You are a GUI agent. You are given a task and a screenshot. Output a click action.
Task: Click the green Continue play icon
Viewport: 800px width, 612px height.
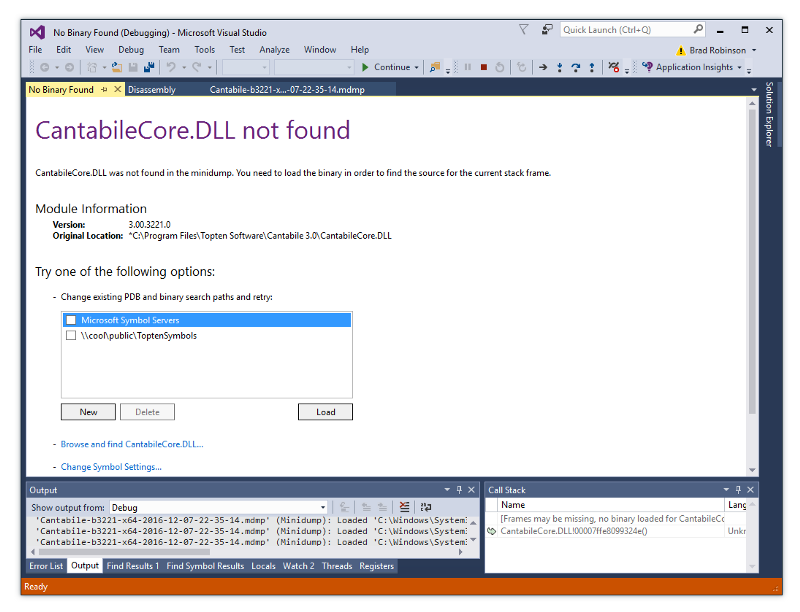pyautogui.click(x=365, y=67)
